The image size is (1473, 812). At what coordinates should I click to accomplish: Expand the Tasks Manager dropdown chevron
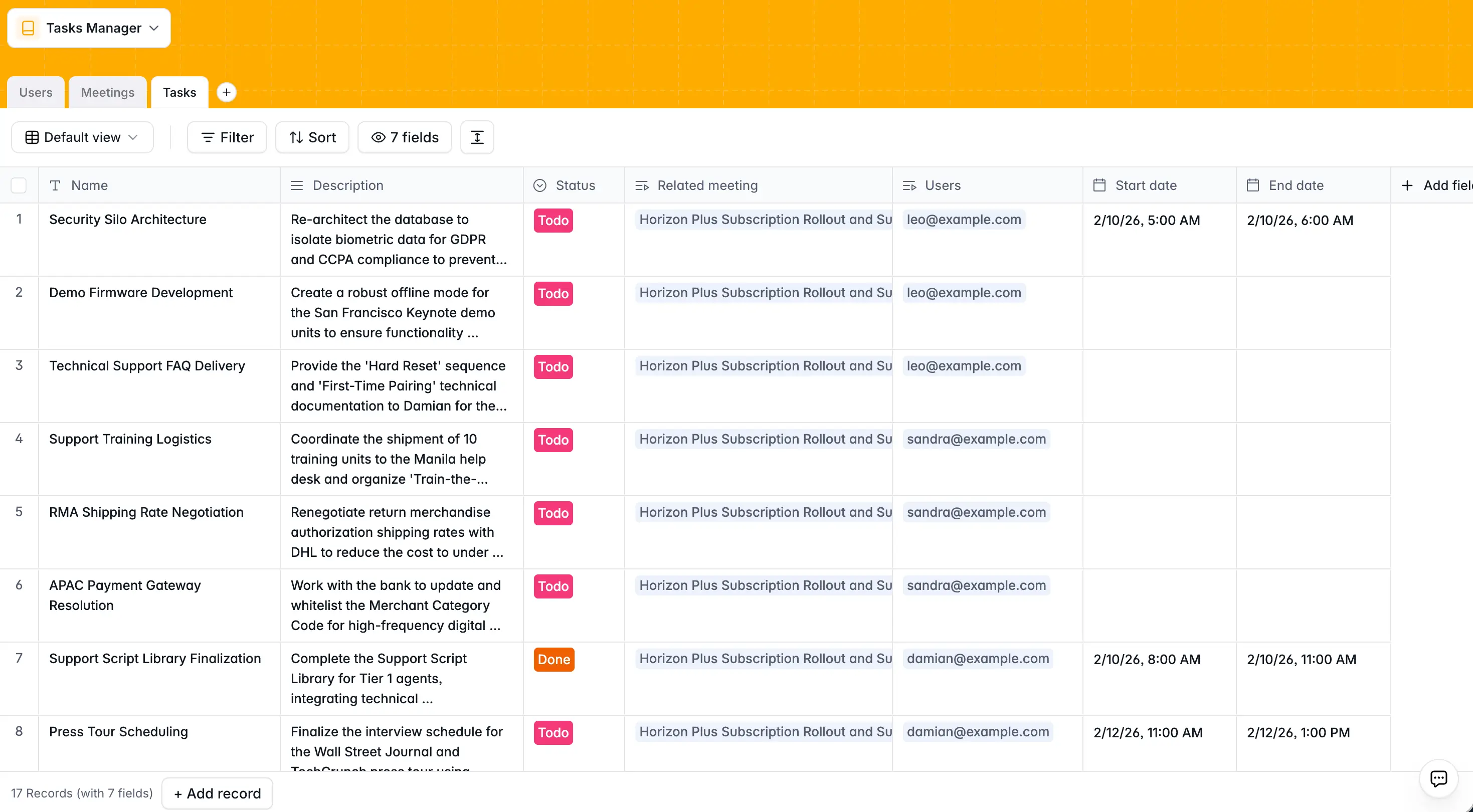click(153, 28)
